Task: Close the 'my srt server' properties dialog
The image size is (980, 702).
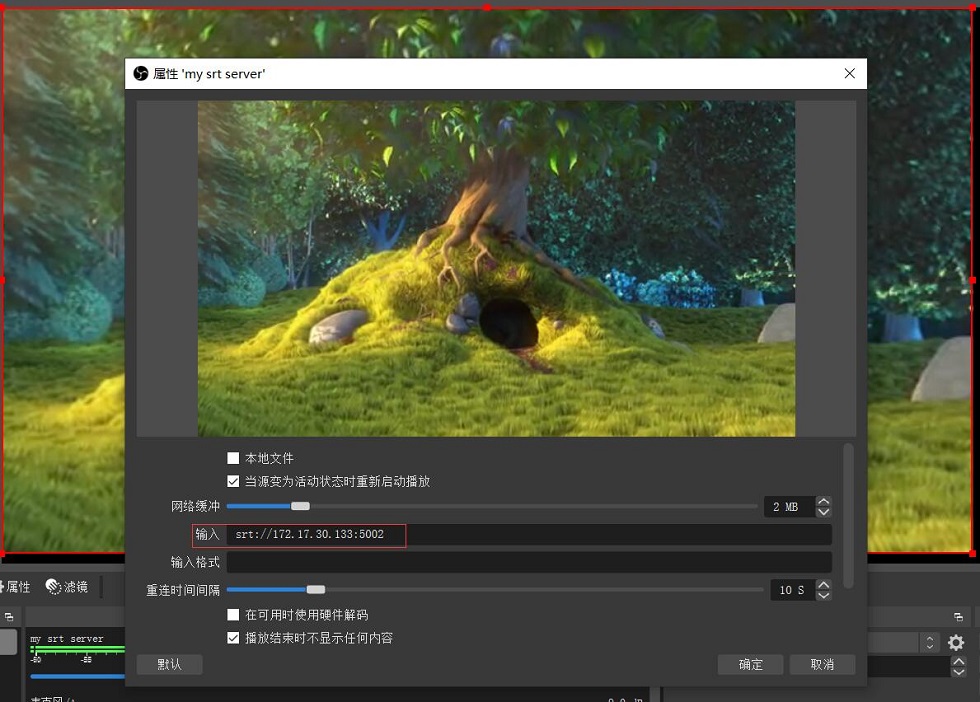Action: [849, 74]
